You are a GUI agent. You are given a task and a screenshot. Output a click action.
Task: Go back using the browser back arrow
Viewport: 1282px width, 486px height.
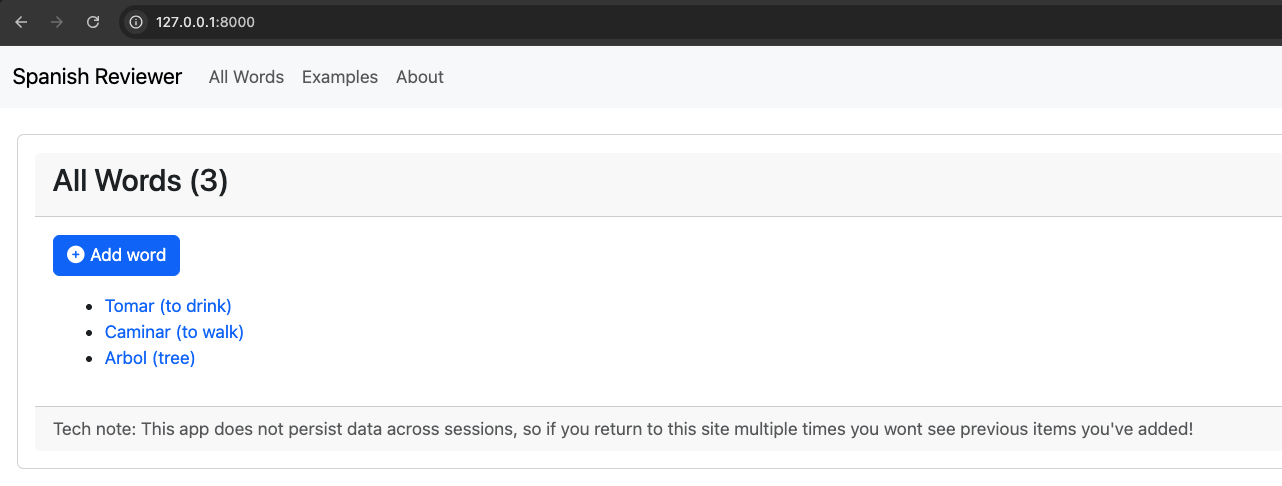(21, 22)
